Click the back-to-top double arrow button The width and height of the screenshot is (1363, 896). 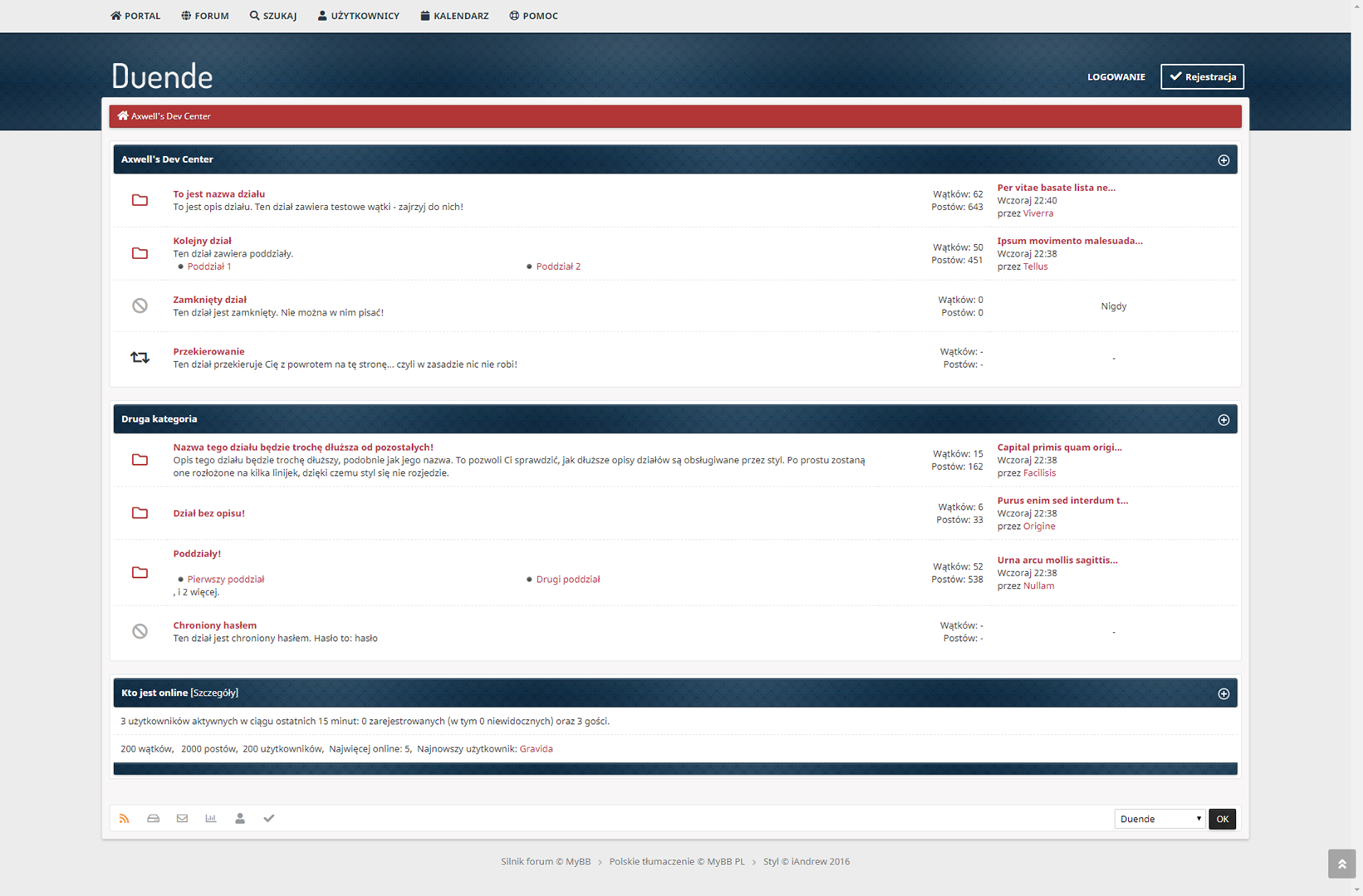coord(1341,864)
